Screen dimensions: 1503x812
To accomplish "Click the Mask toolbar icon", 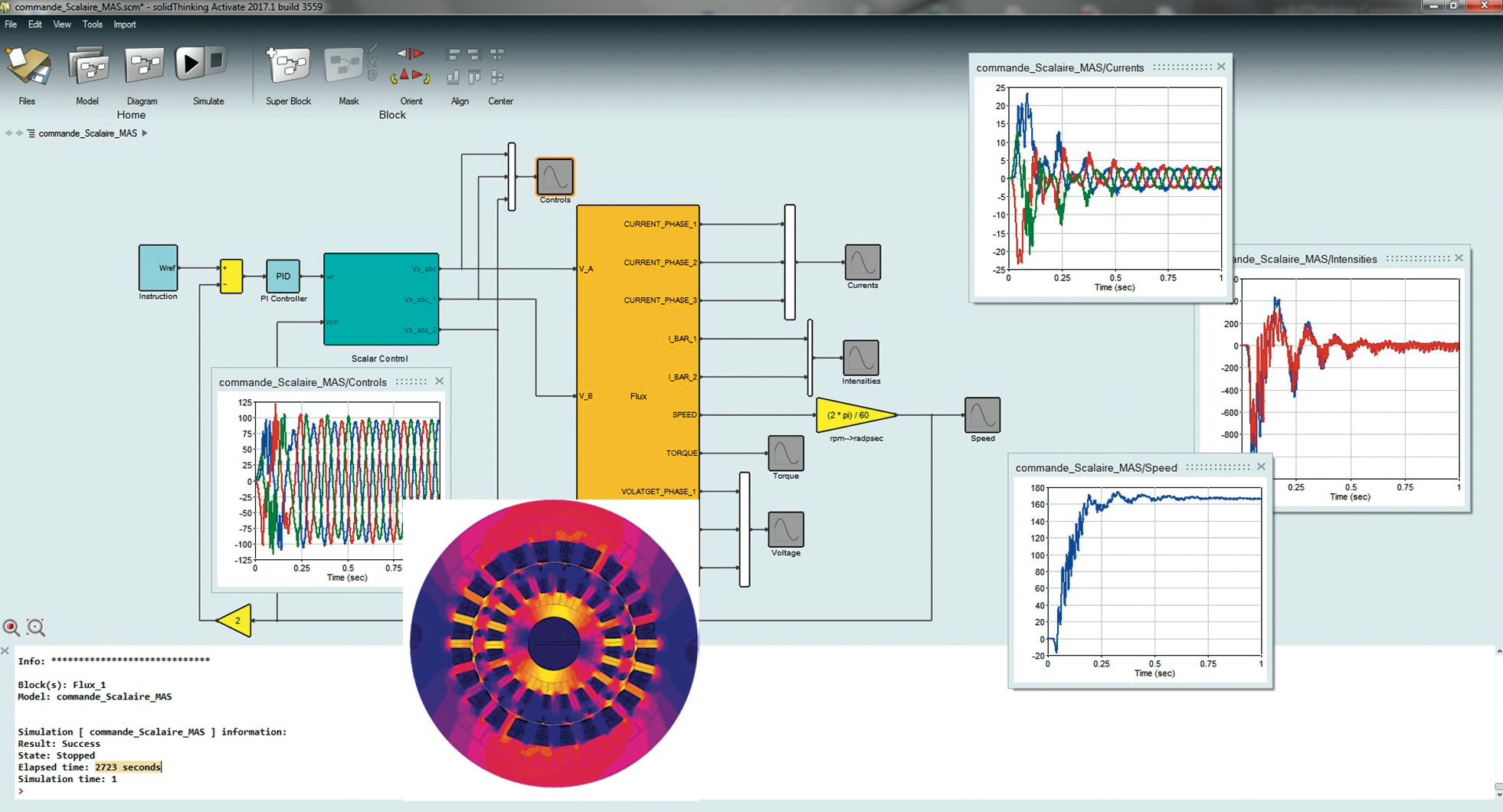I will 342,67.
